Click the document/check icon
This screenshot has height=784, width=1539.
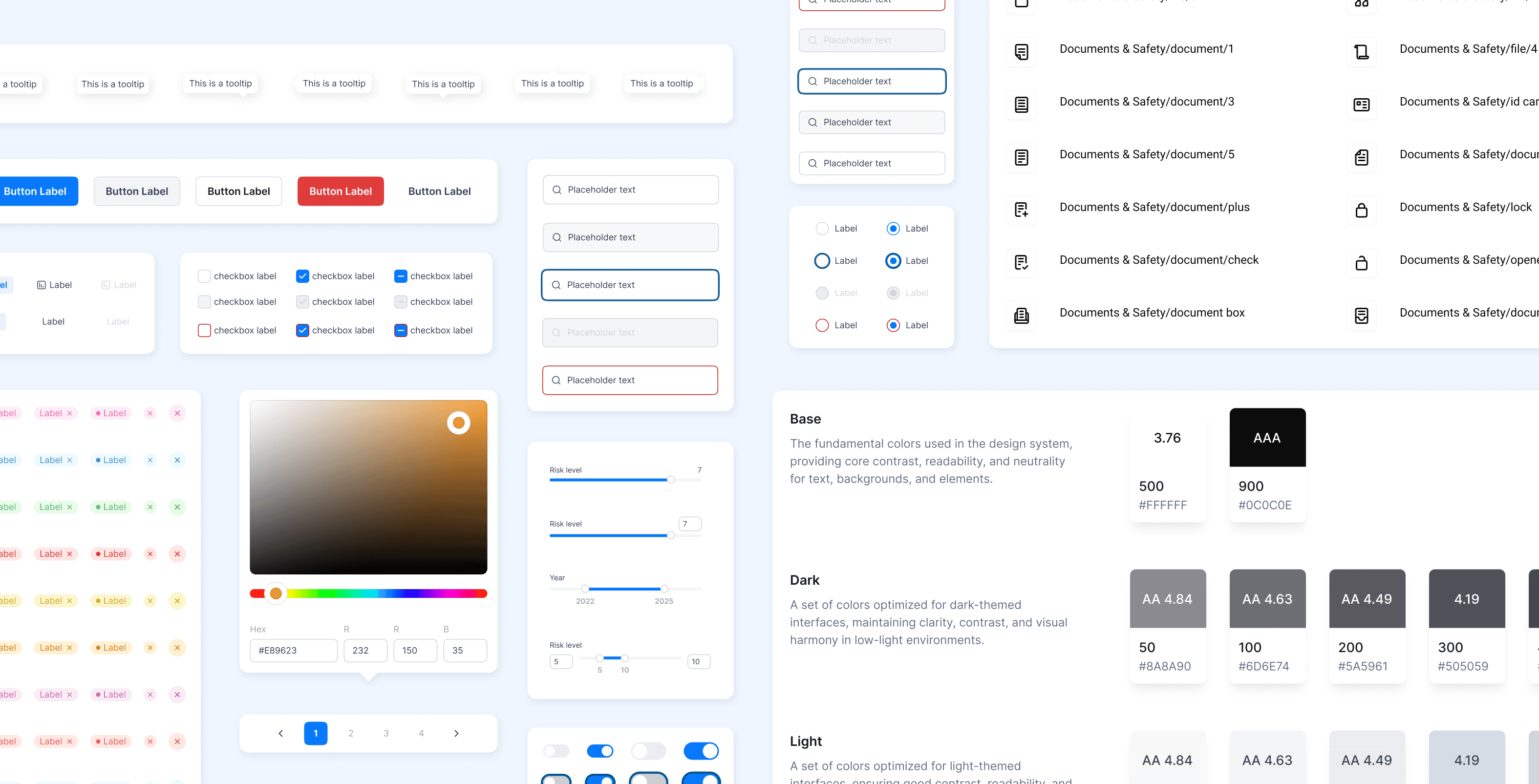1021,262
